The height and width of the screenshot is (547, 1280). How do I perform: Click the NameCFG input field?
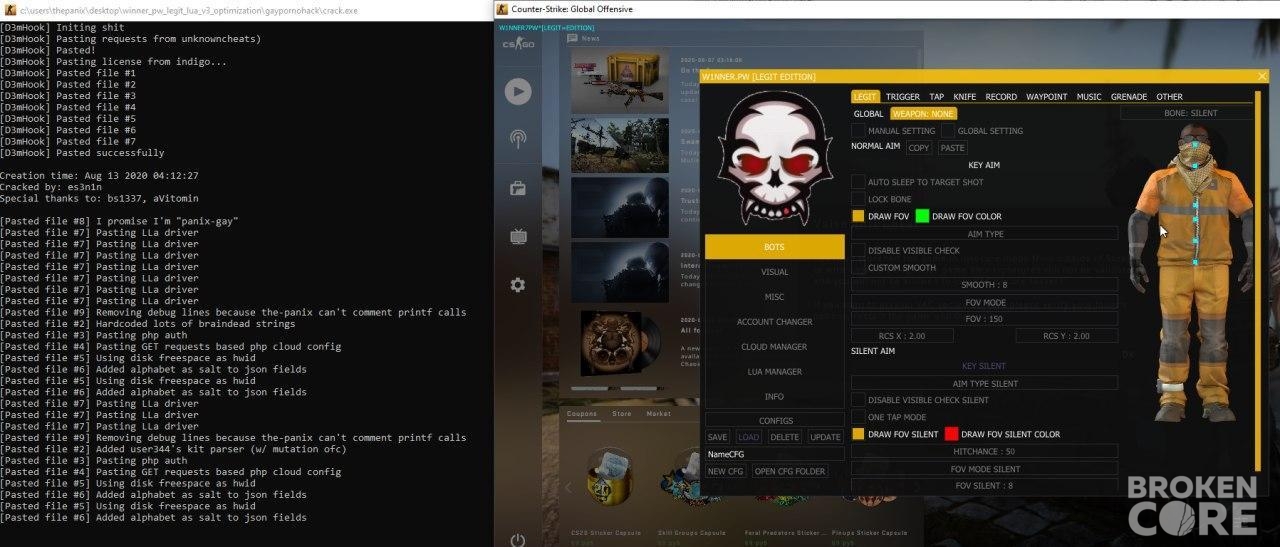775,454
